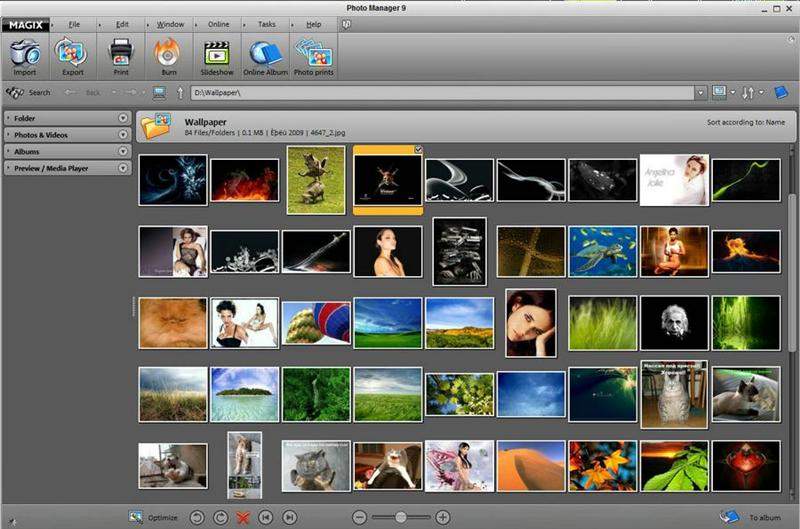
Task: Click the D:\Wallpaper\ path field
Action: click(x=443, y=93)
